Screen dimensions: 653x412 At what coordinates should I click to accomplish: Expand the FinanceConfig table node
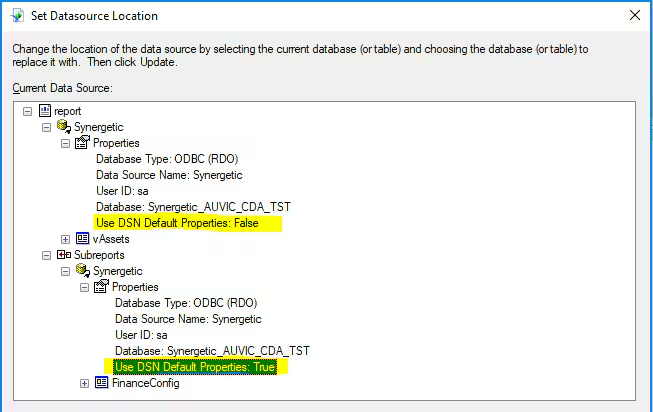click(85, 383)
